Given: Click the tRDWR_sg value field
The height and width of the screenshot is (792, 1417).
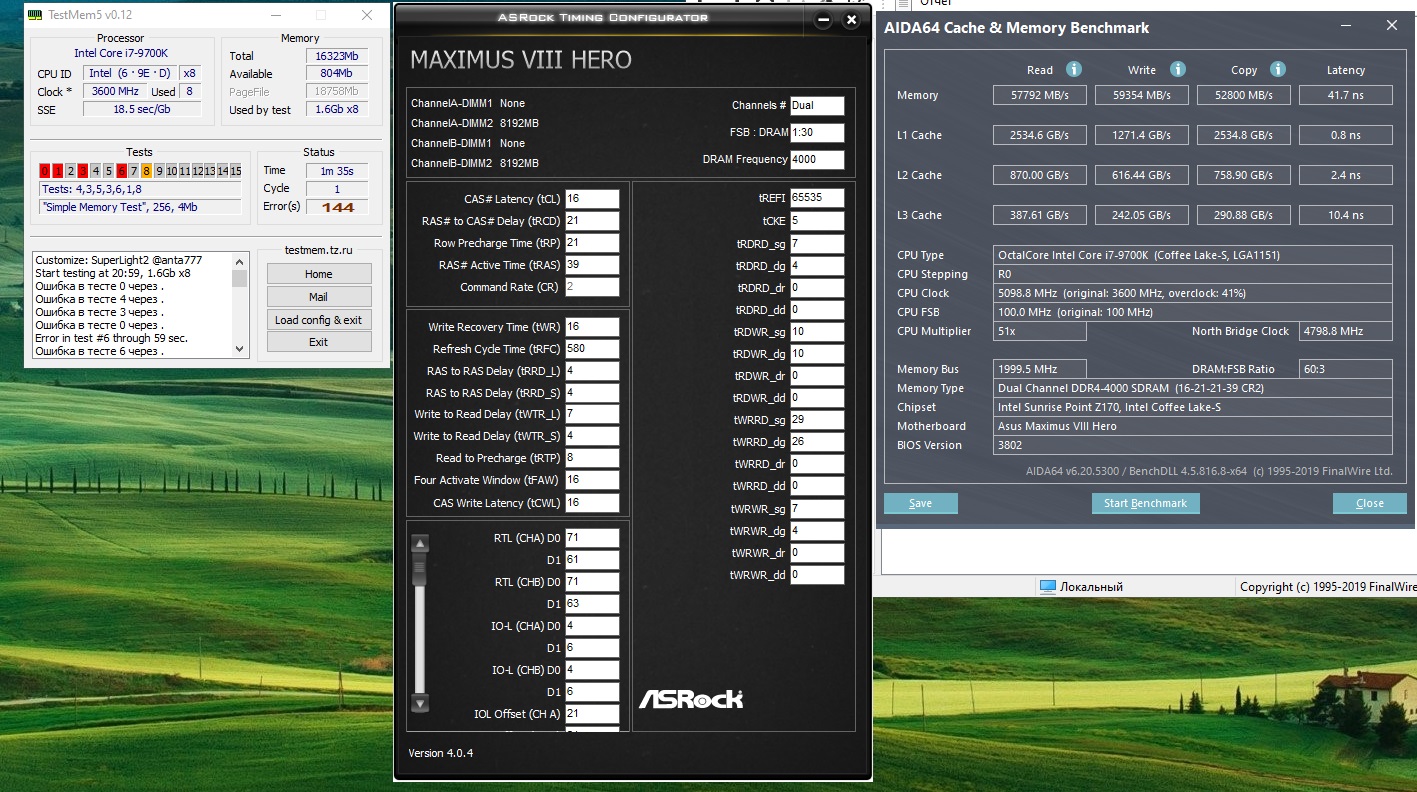Looking at the screenshot, I should coord(817,332).
